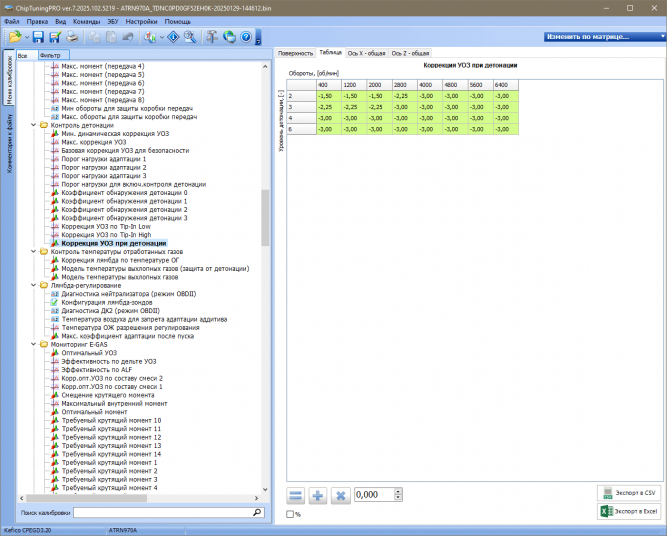Collapse the 'Контроль детонации' folder
Image resolution: width=667 pixels, height=536 pixels.
[x=34, y=125]
